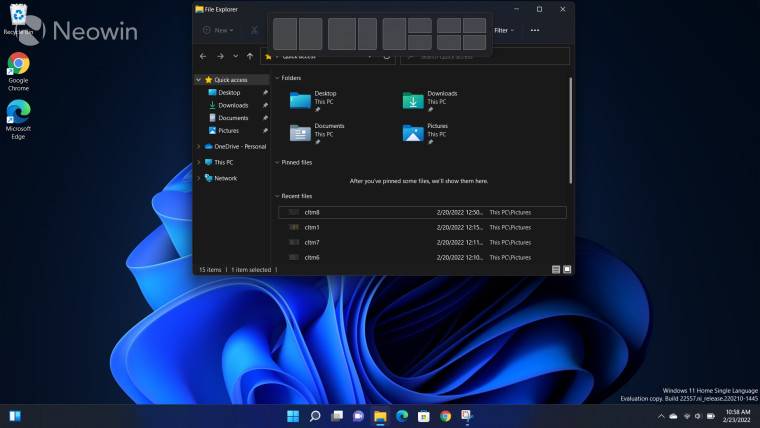Click the Up directory arrow button
The image size is (760, 428).
[x=250, y=56]
